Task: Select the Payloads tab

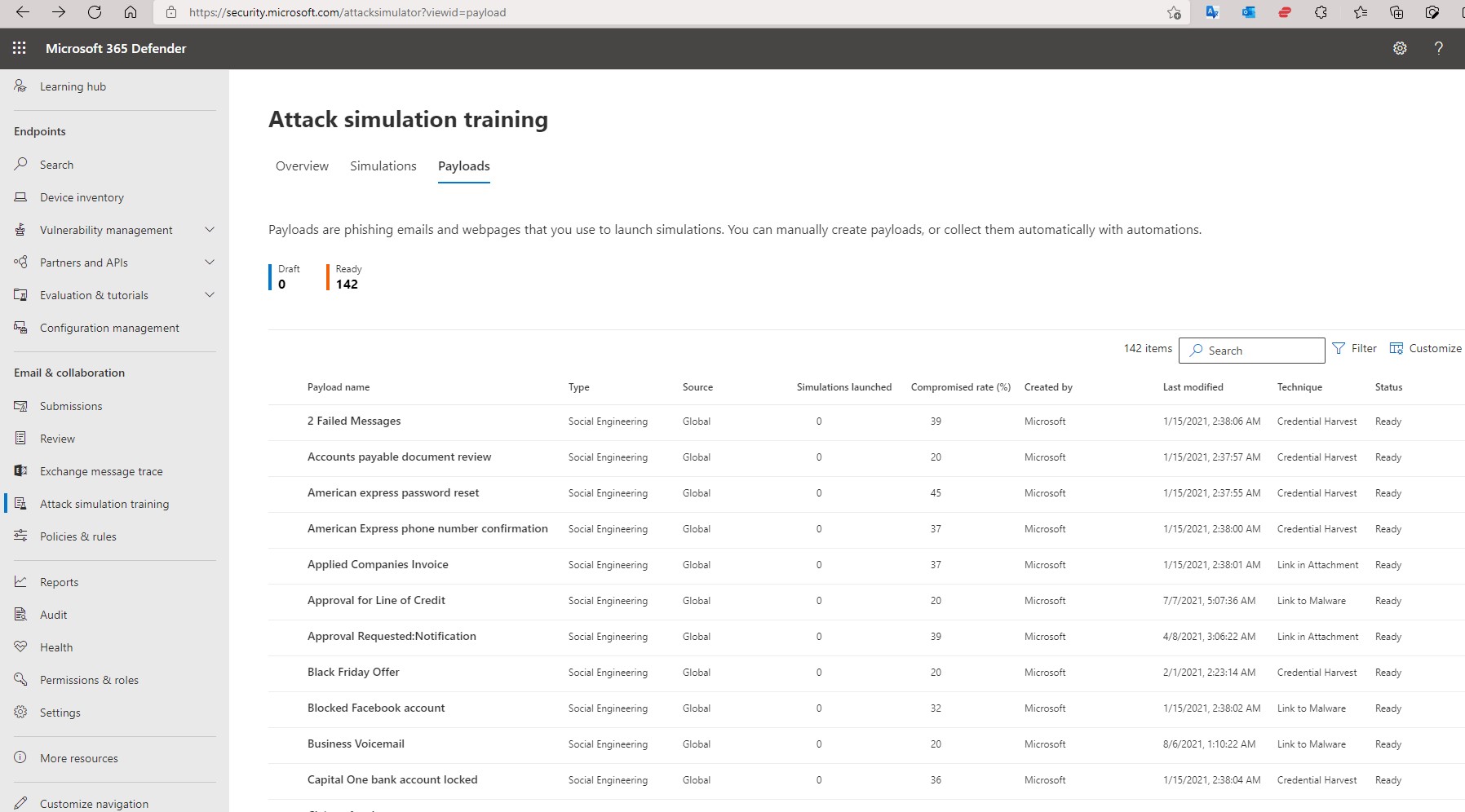Action: (x=464, y=166)
